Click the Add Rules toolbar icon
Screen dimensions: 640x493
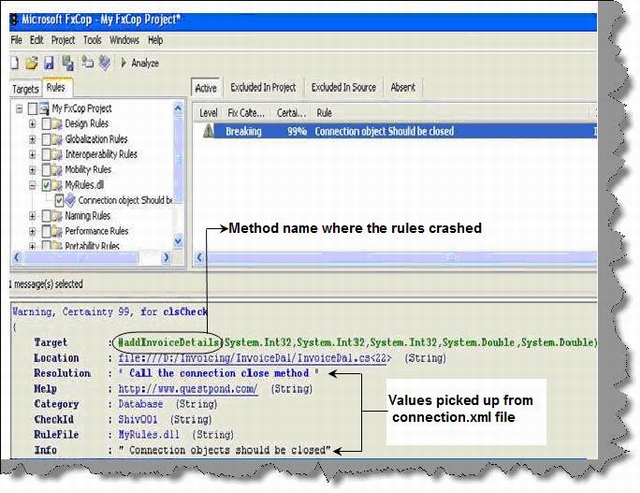[105, 62]
